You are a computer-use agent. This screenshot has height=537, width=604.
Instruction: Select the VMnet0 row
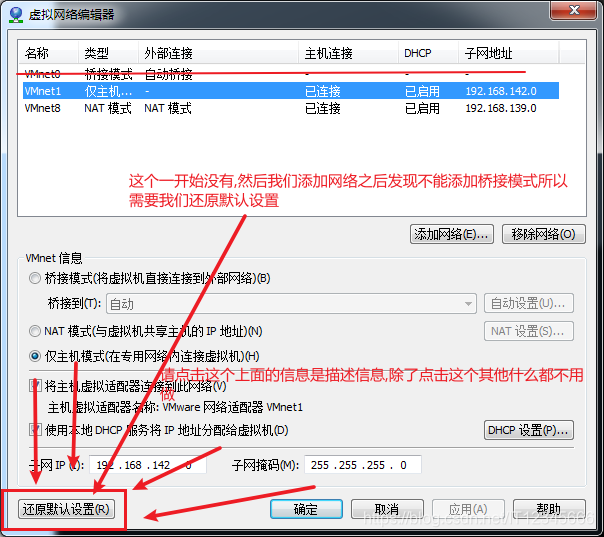click(x=291, y=74)
